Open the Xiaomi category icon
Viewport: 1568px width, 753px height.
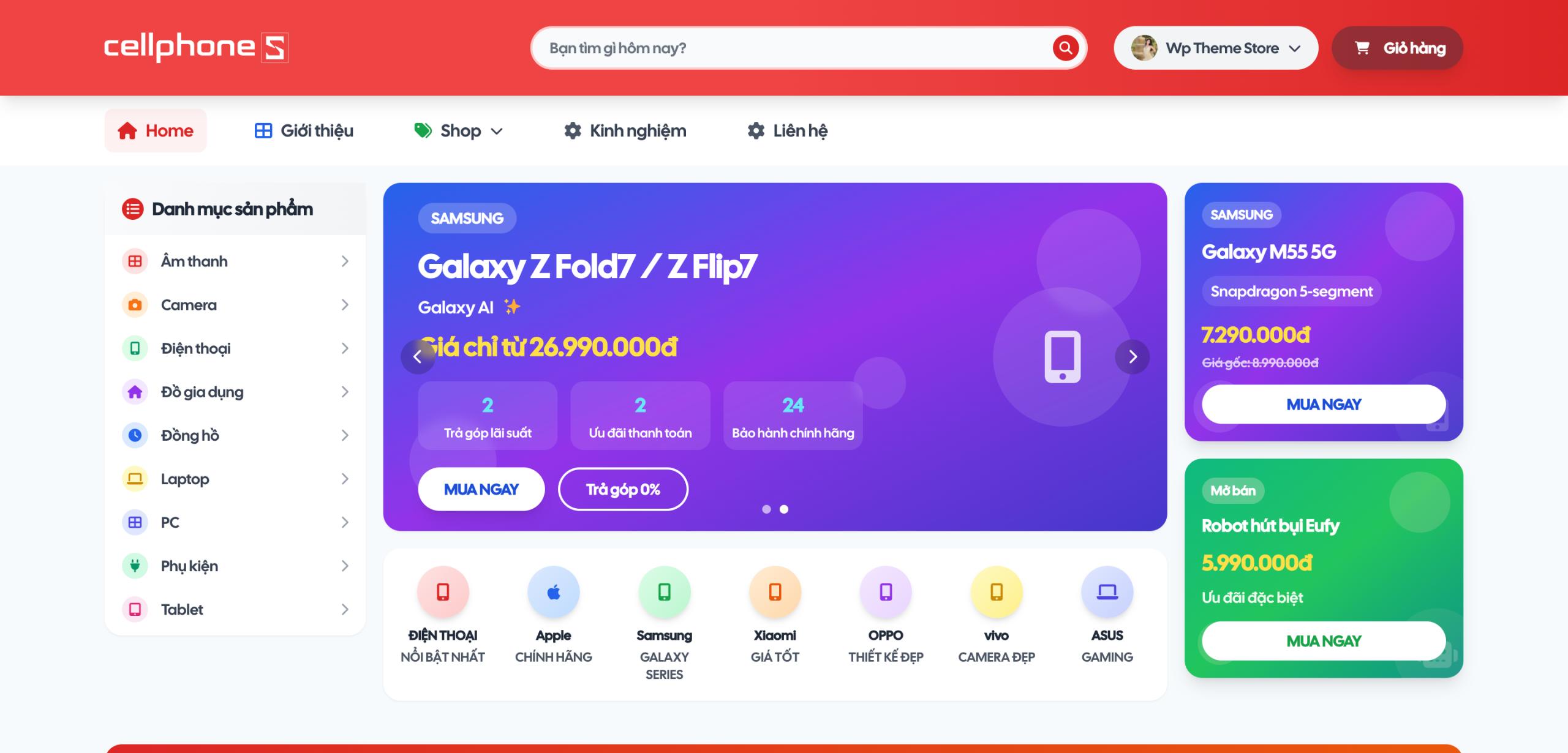tap(775, 591)
